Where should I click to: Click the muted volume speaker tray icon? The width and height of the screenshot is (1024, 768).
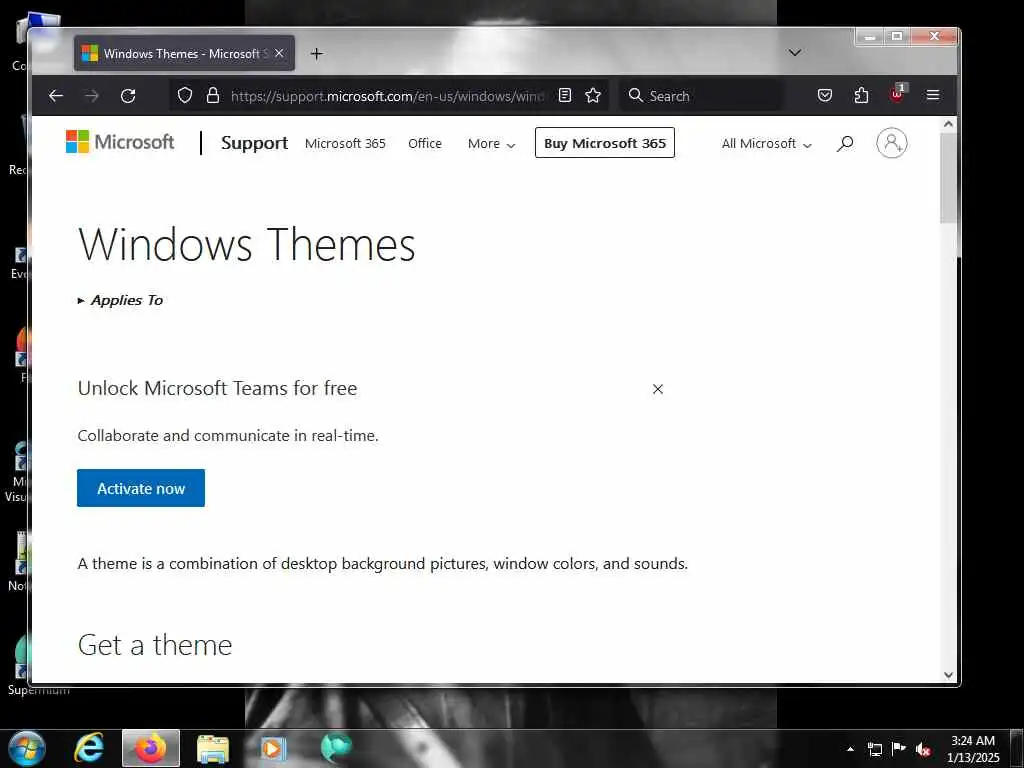pyautogui.click(x=923, y=749)
